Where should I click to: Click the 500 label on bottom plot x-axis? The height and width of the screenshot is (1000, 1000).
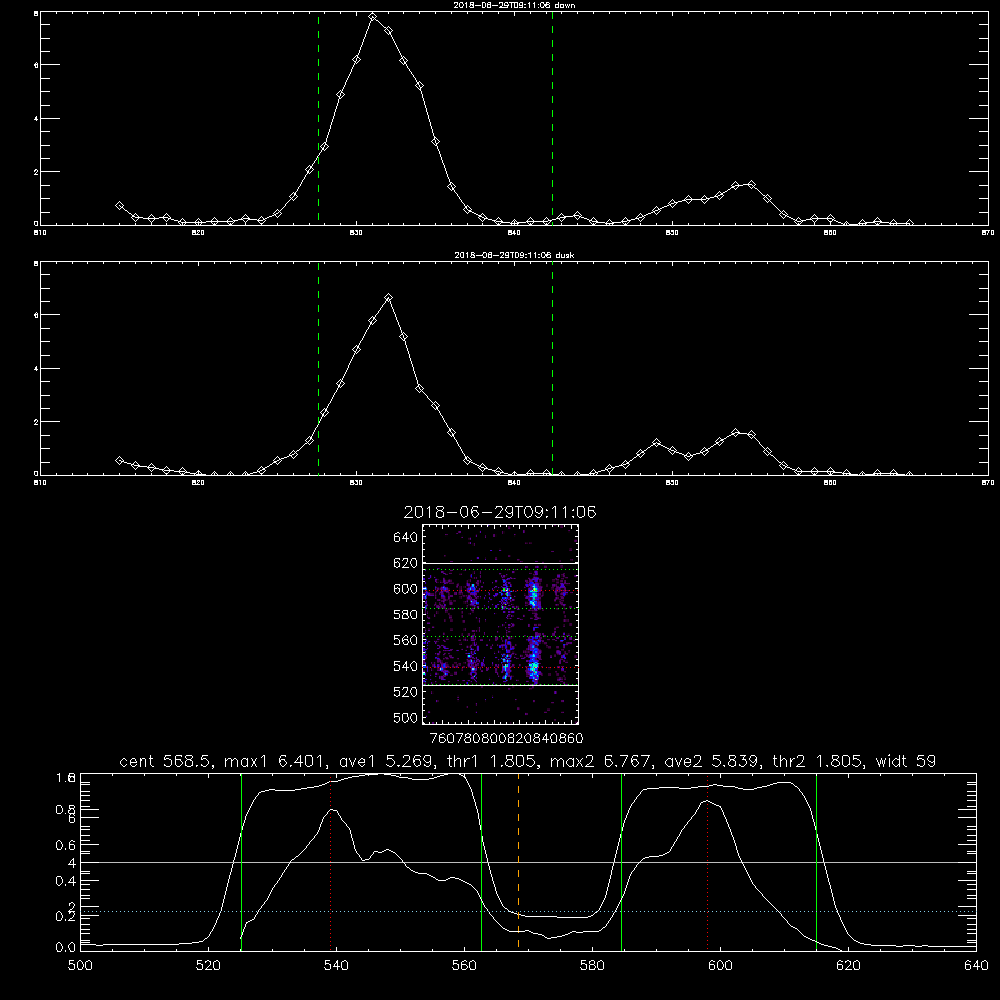point(80,966)
